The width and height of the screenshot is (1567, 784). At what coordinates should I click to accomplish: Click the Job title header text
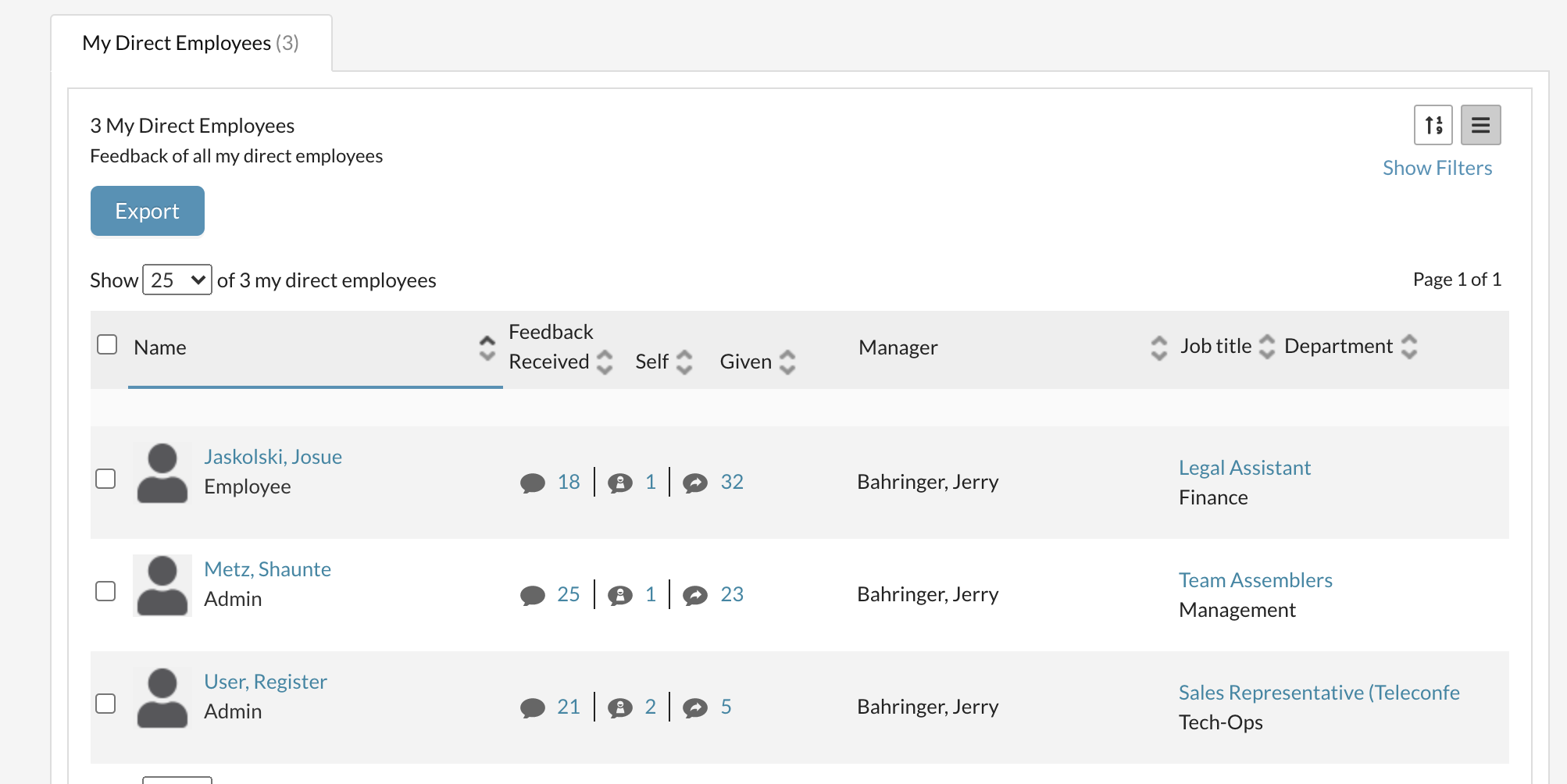[x=1215, y=346]
